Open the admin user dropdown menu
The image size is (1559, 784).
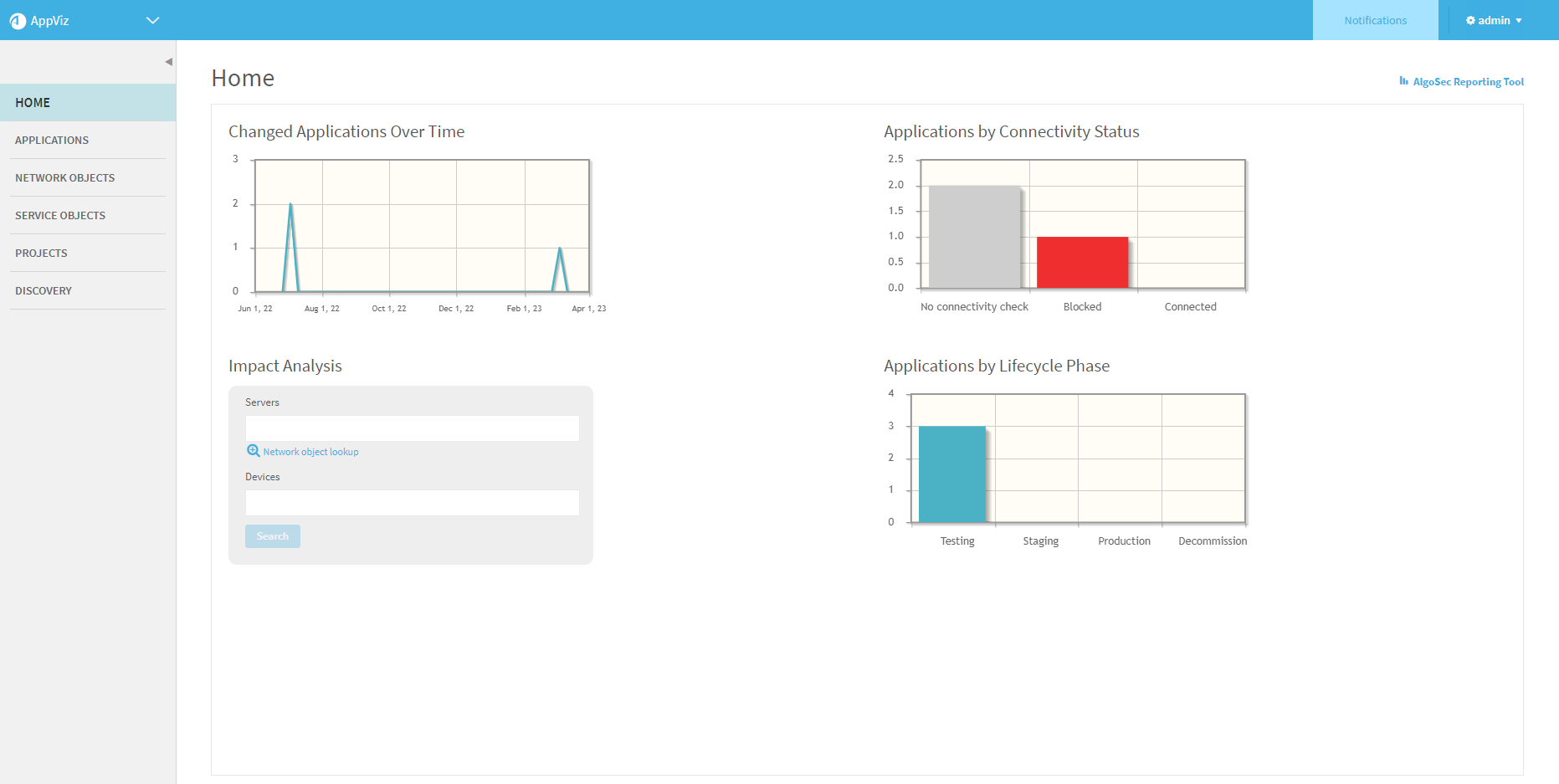1494,20
